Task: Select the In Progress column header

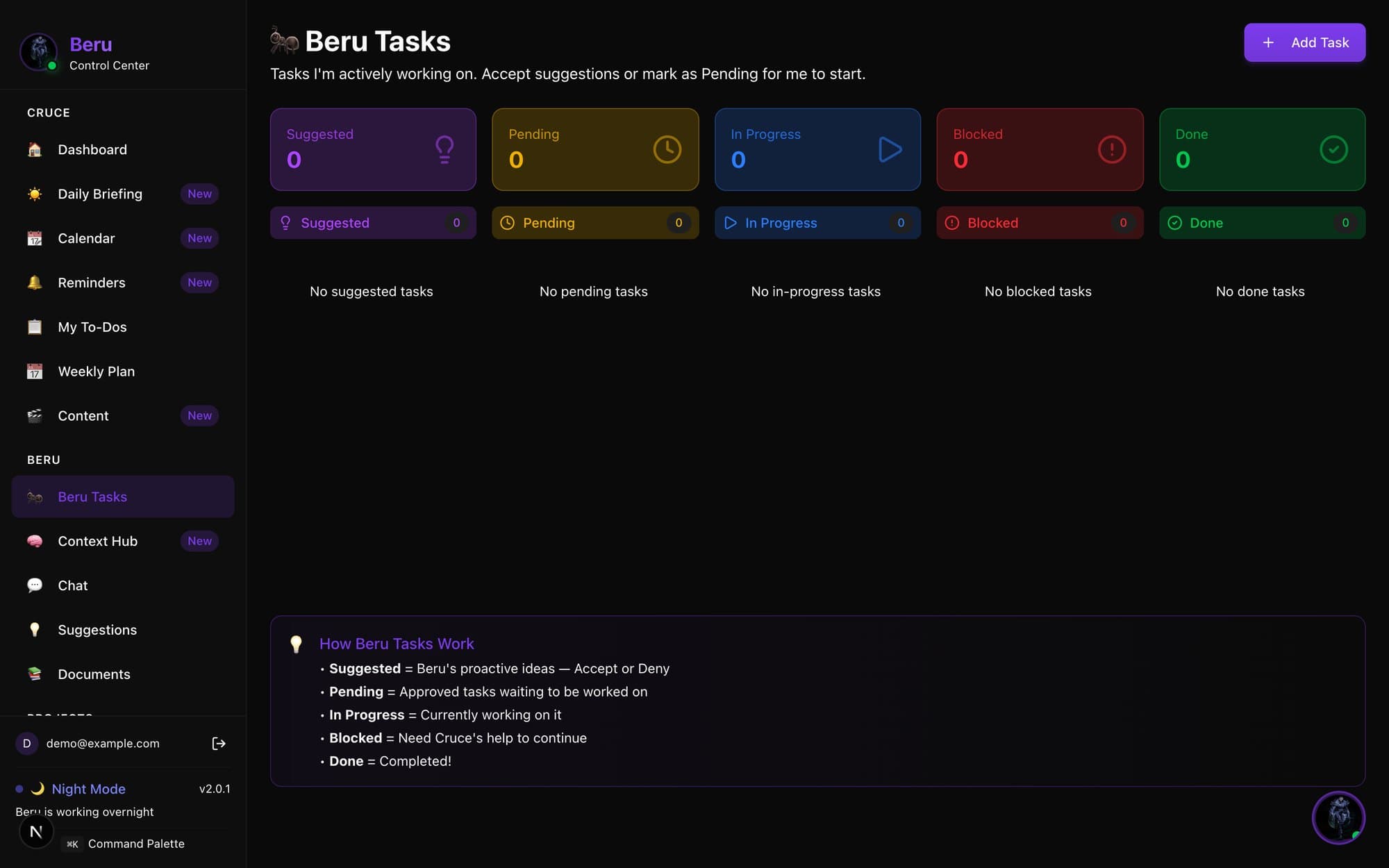Action: pos(817,223)
